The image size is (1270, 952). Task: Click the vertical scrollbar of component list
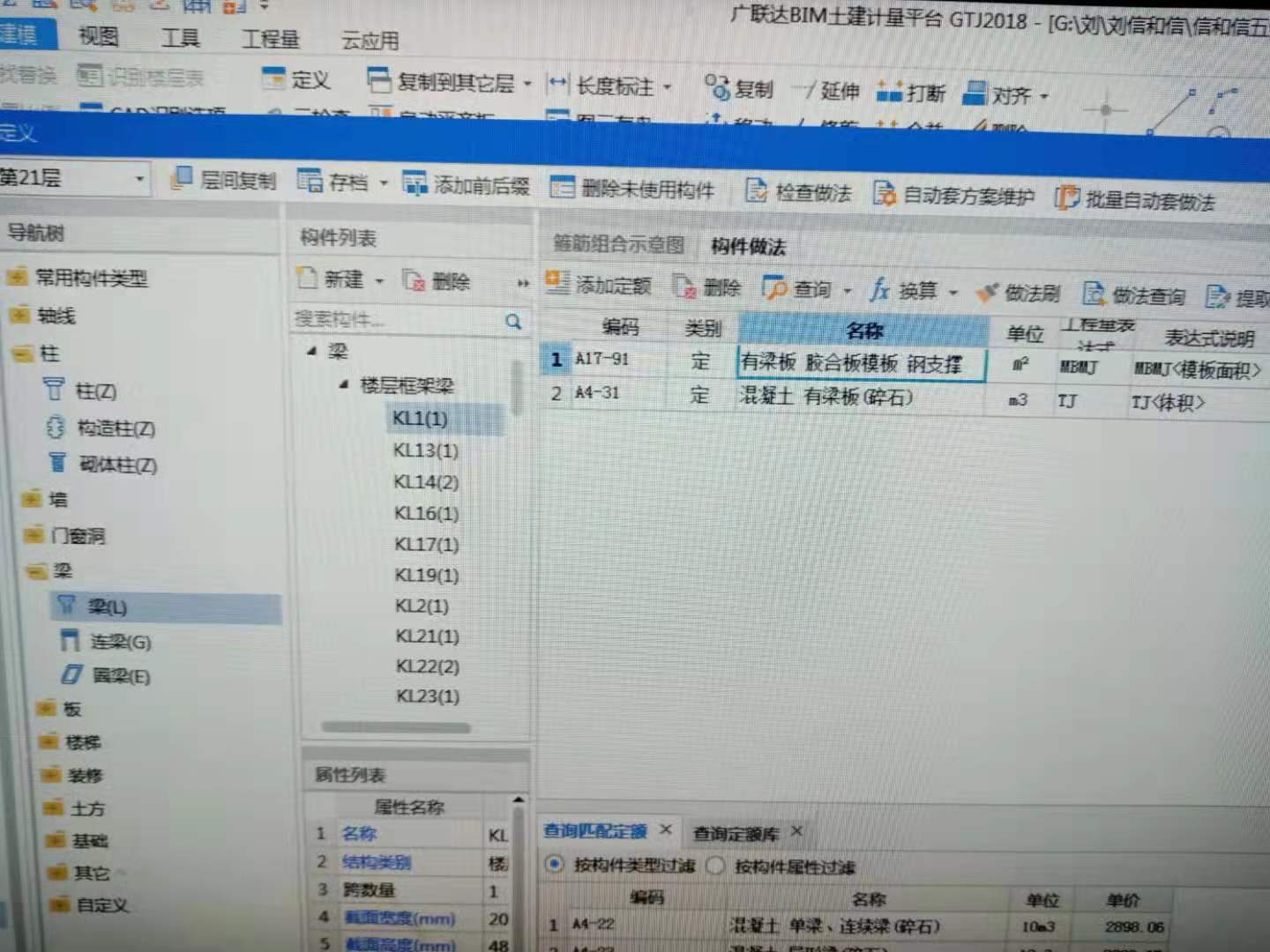(x=516, y=388)
